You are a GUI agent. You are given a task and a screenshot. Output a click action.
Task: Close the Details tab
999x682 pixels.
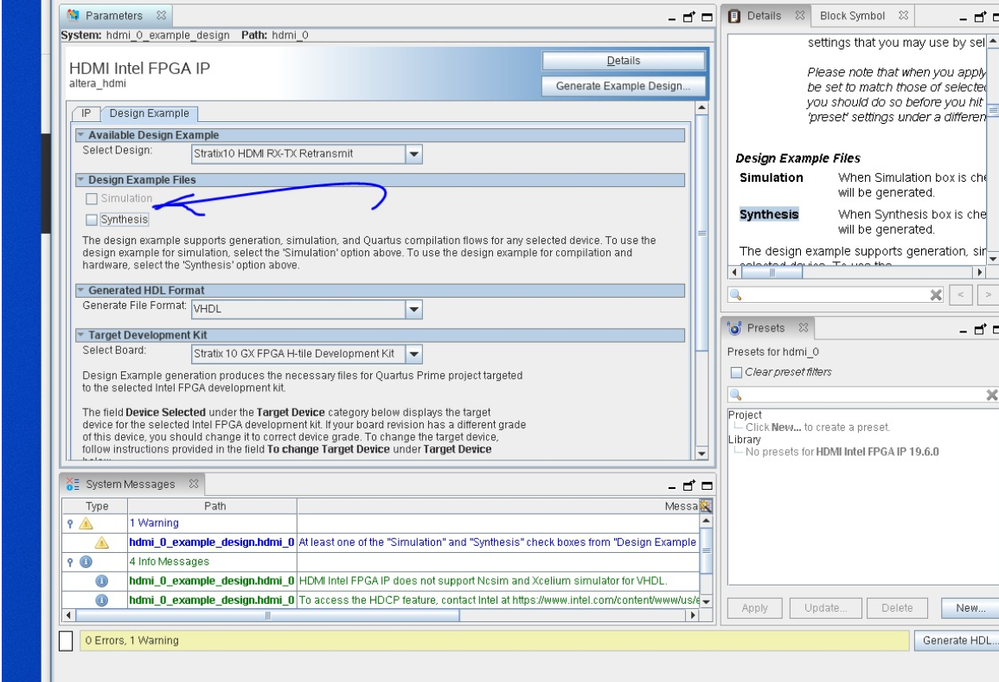coord(800,15)
